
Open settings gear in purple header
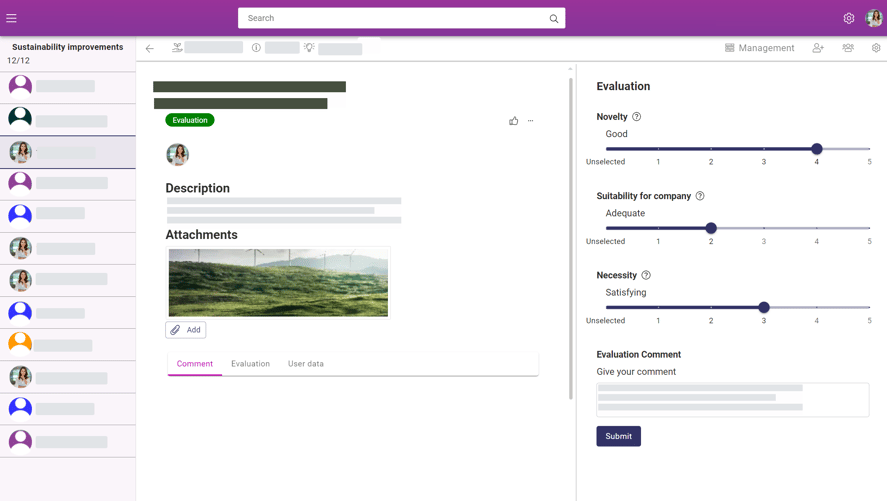(x=849, y=19)
